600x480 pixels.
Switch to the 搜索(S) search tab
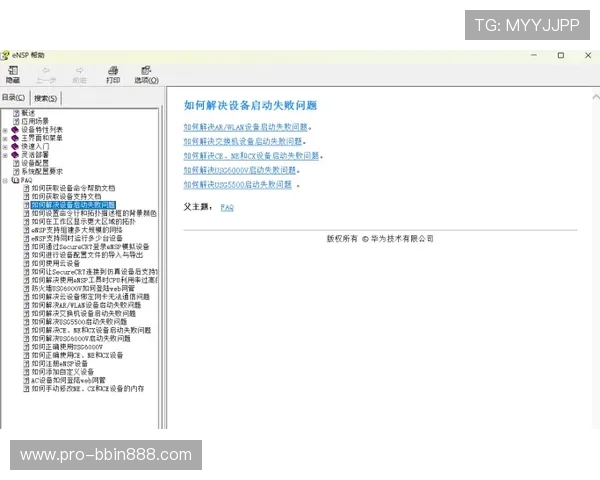[x=46, y=98]
